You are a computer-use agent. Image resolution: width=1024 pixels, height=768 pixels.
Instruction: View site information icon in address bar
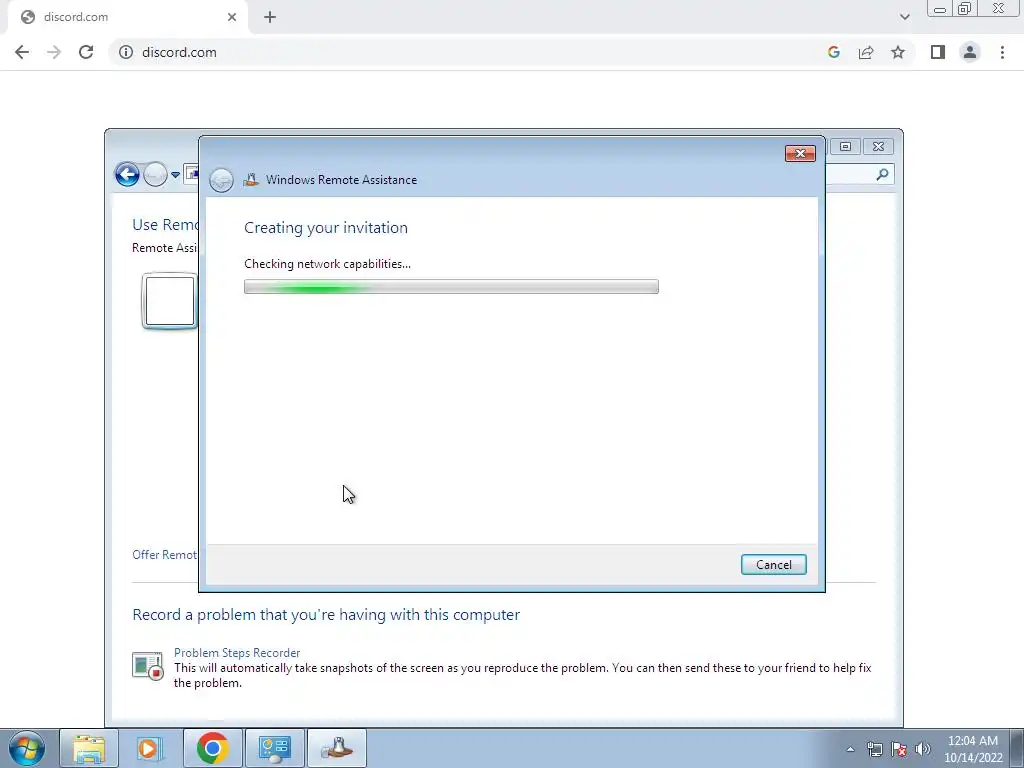[126, 52]
